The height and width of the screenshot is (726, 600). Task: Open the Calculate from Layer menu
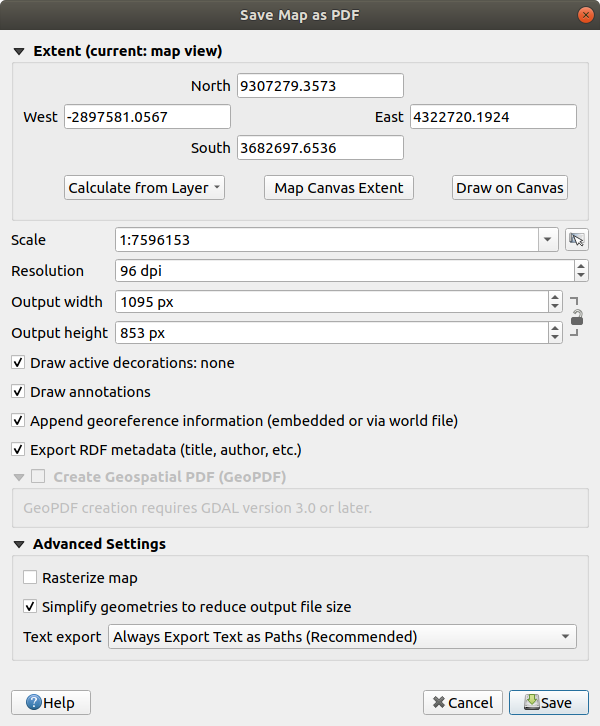(x=145, y=188)
